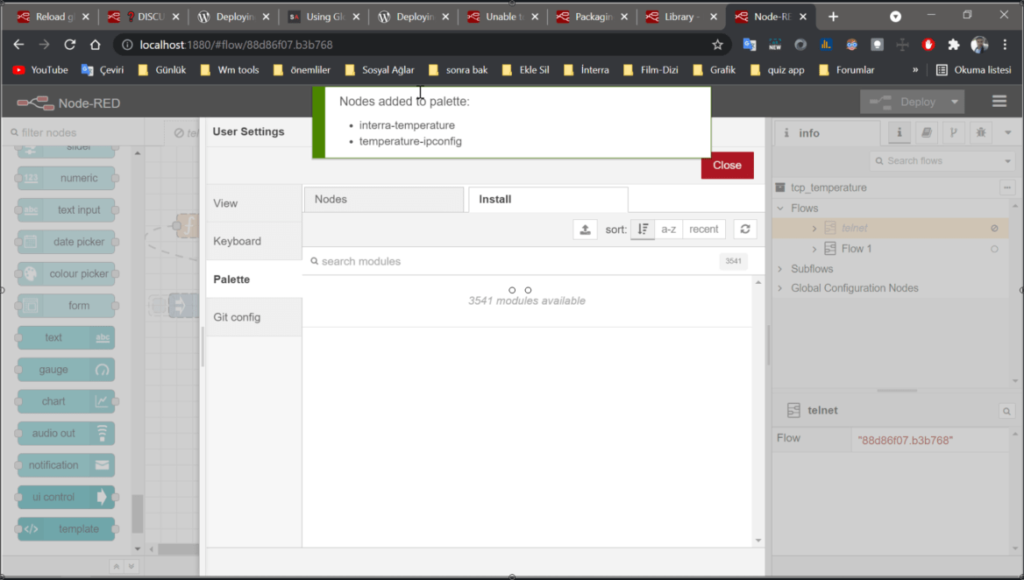This screenshot has width=1024, height=580.
Task: Open the YouTube bookmark
Action: (x=40, y=70)
